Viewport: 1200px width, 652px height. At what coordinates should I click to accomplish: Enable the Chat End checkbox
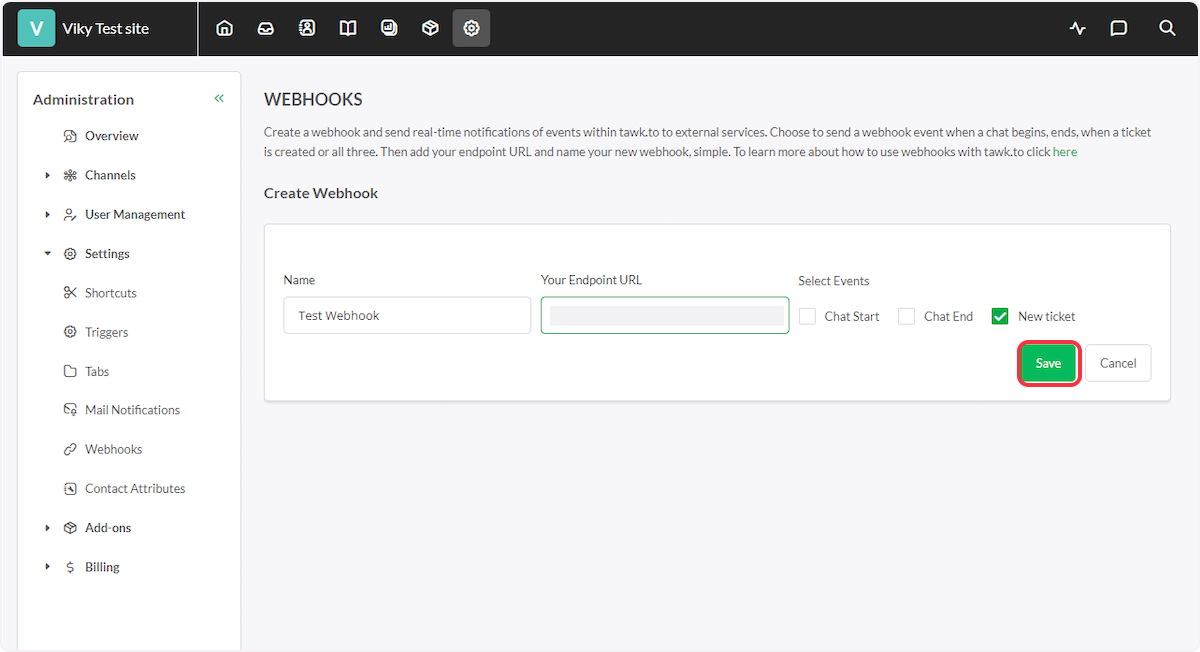(907, 316)
